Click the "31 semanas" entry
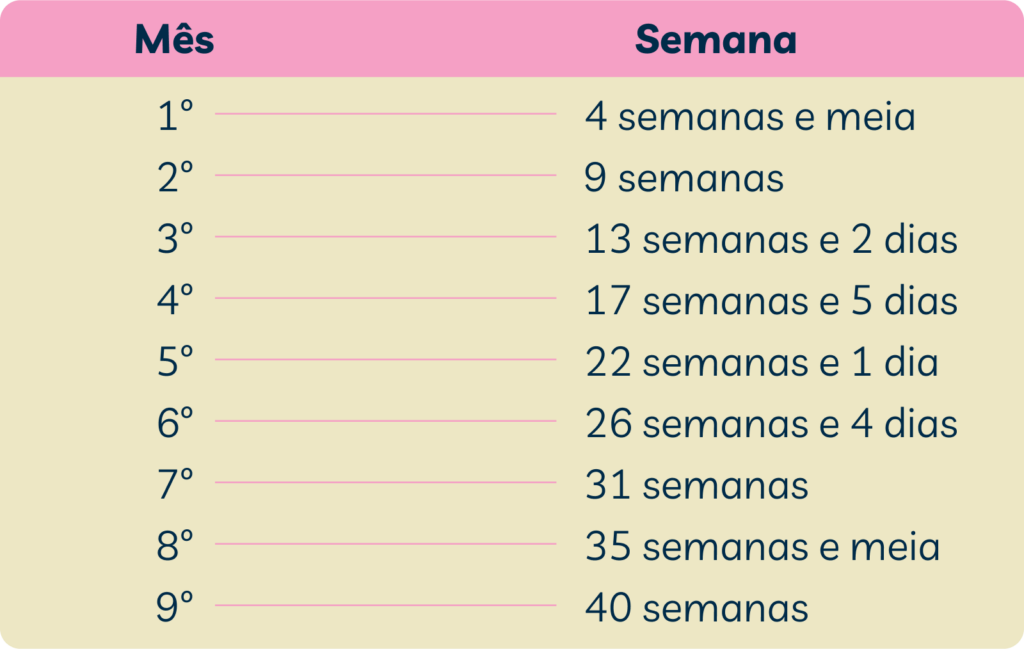This screenshot has width=1024, height=649. click(x=697, y=485)
